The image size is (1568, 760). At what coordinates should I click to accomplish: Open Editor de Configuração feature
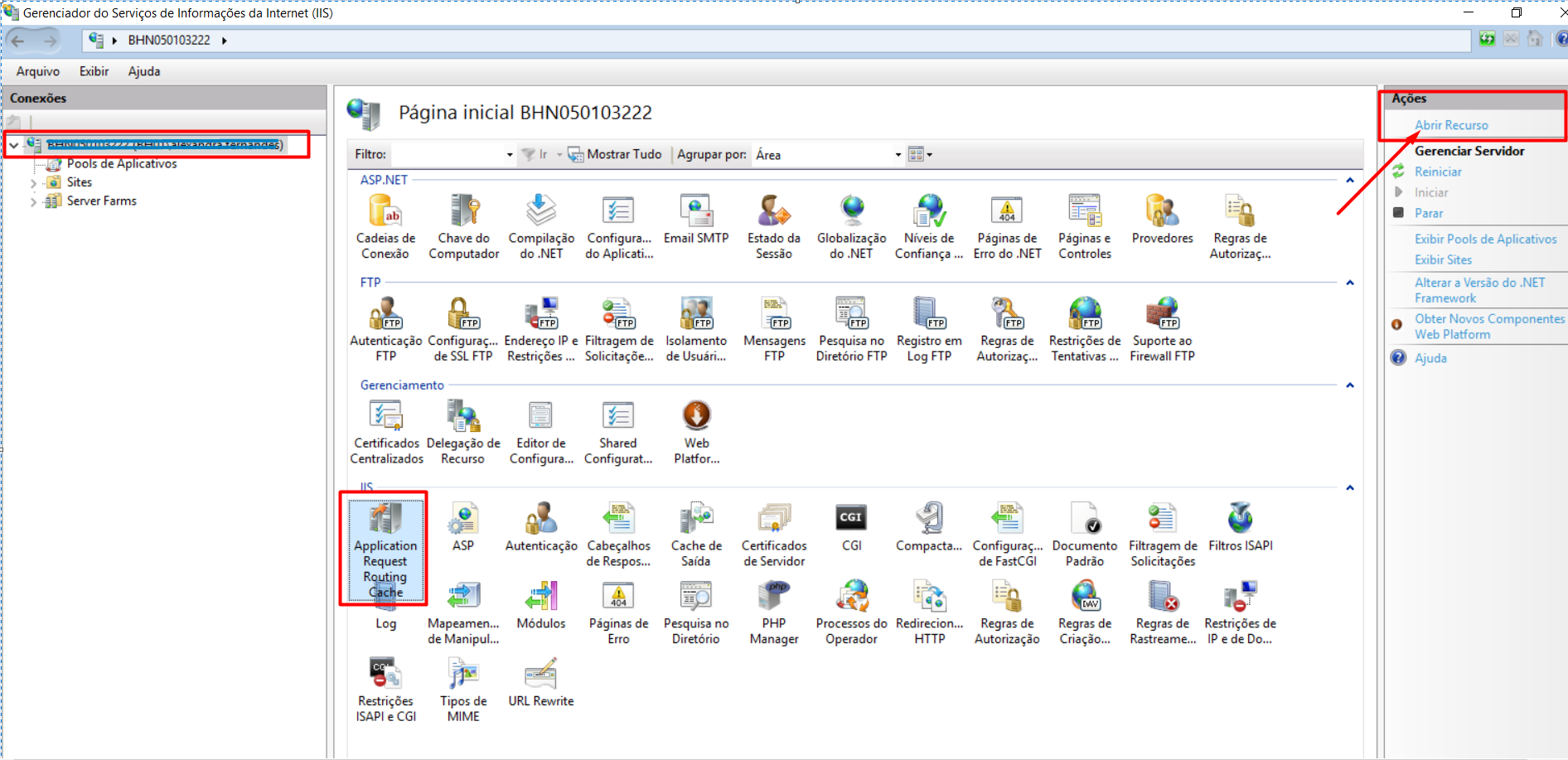541,433
